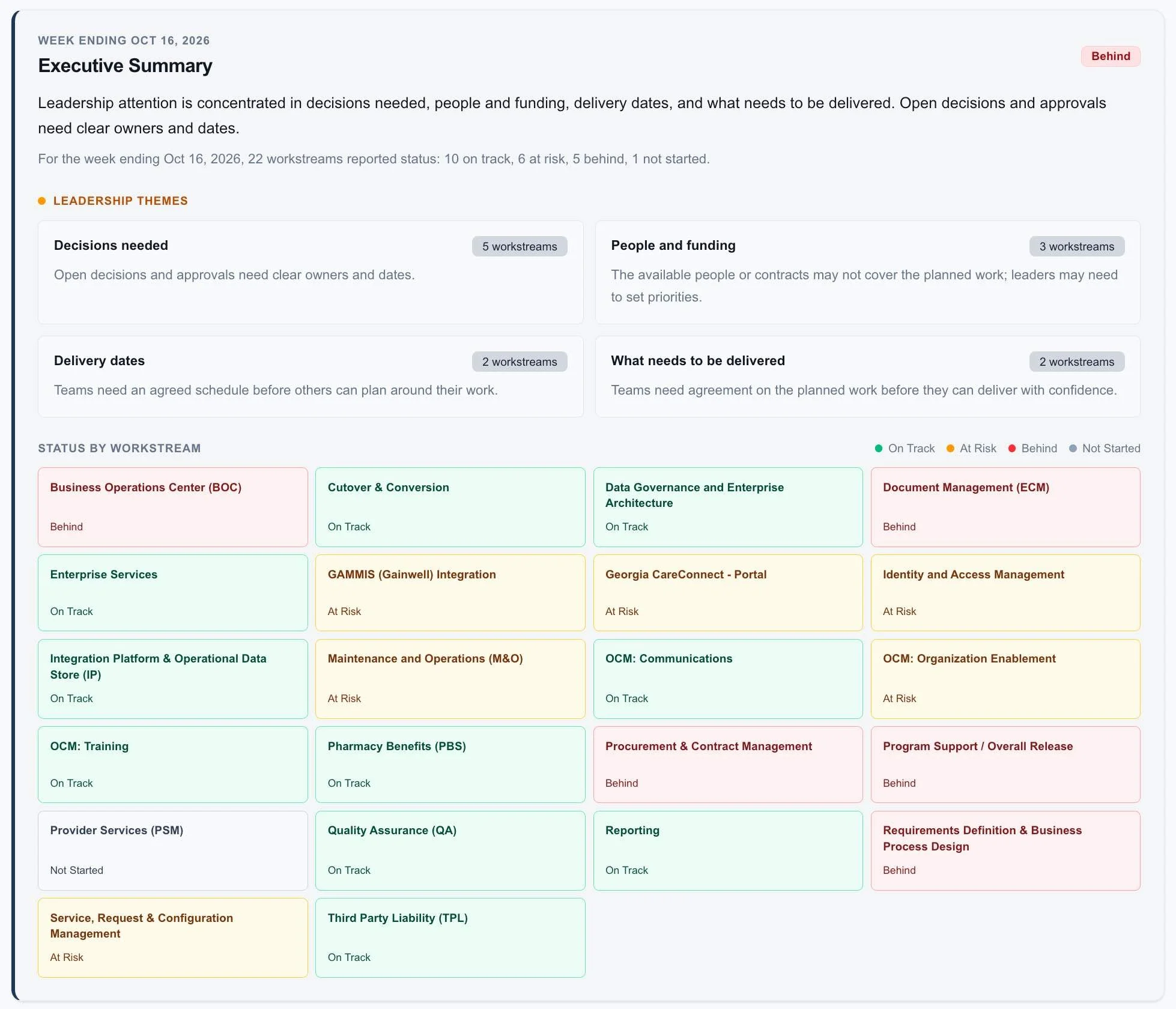Viewport: 1176px width, 1009px height.
Task: Click the 5 workstreams badge
Action: point(520,246)
